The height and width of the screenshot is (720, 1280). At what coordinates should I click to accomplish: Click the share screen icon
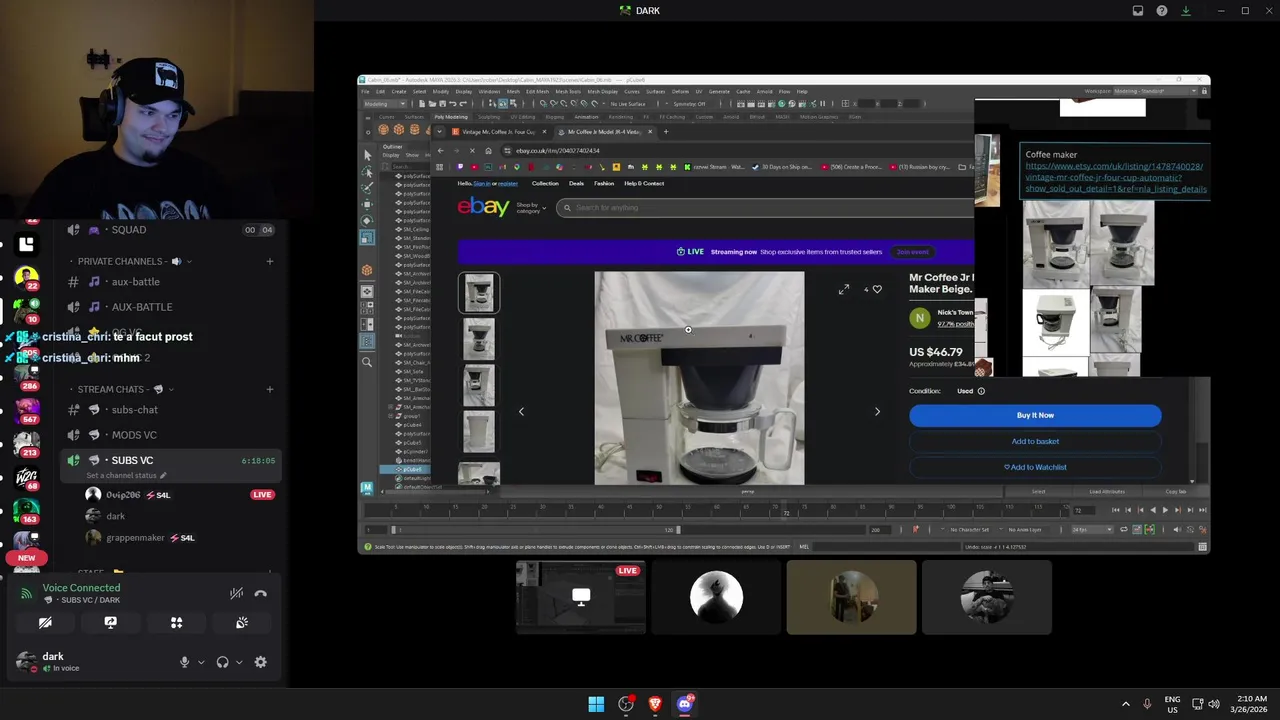click(110, 622)
